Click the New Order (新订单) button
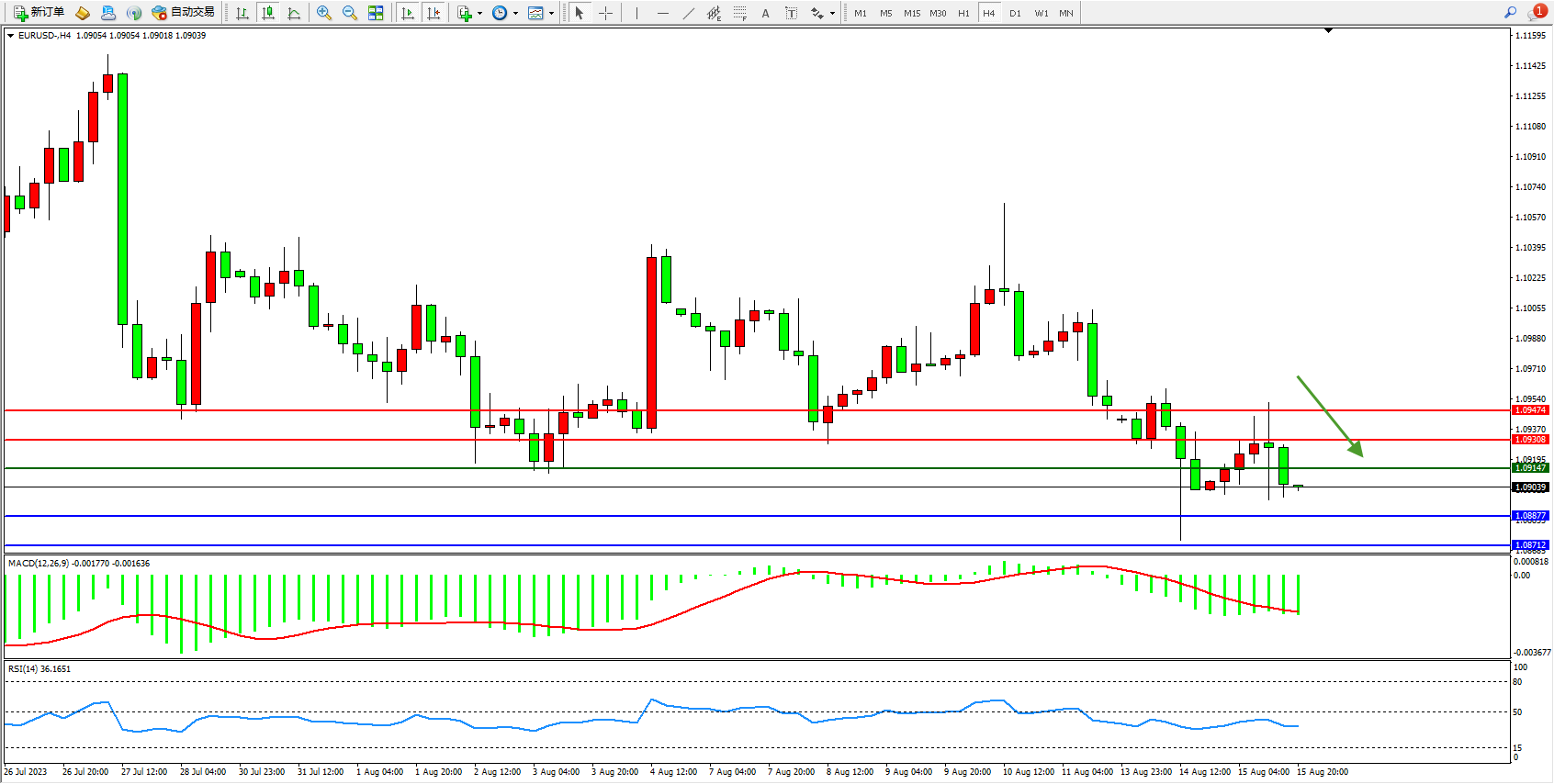 point(39,13)
